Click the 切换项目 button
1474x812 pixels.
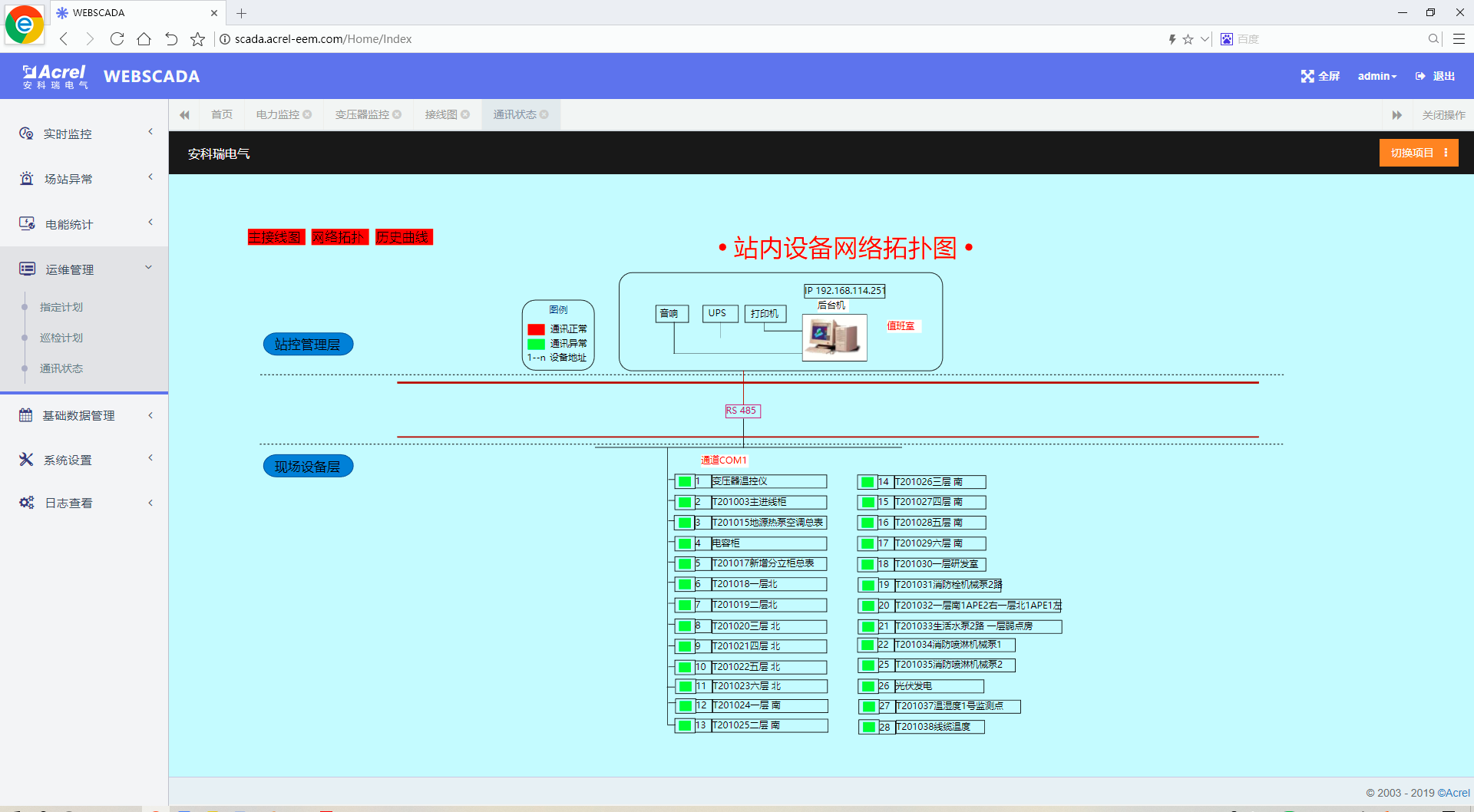click(1418, 153)
